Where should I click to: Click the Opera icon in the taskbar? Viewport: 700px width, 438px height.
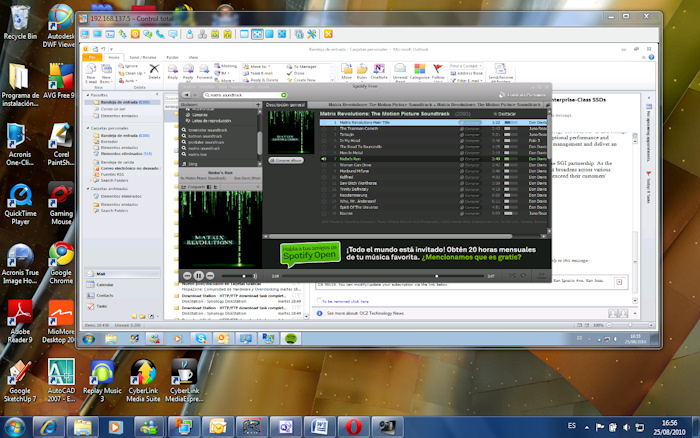click(354, 427)
